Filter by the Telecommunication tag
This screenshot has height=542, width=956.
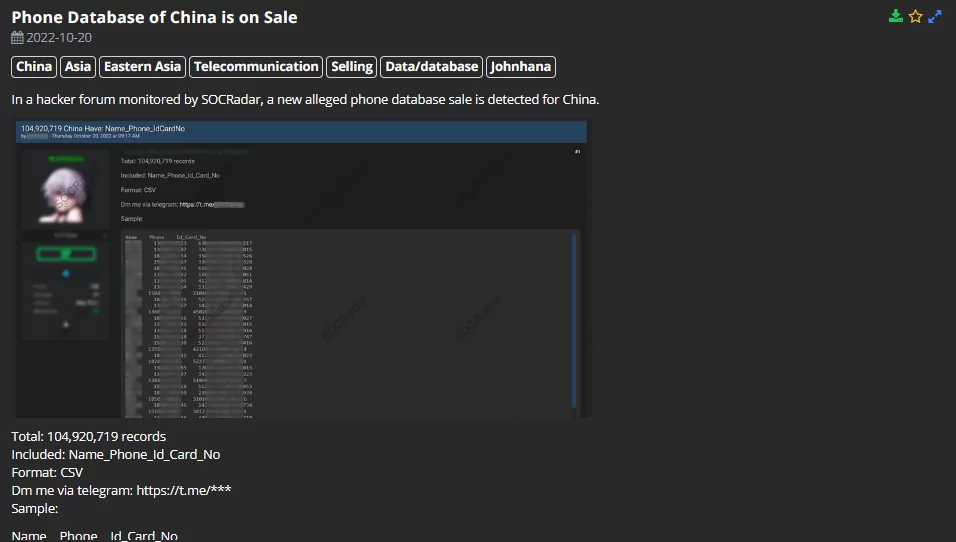[256, 66]
